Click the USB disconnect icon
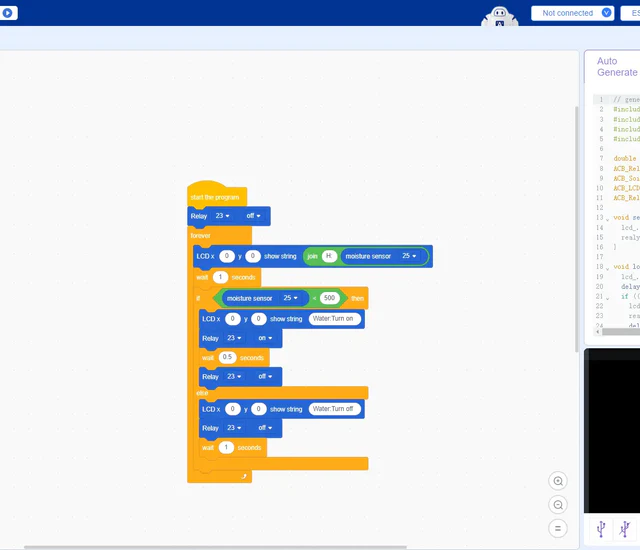Viewport: 640px width, 550px height. pos(625,528)
